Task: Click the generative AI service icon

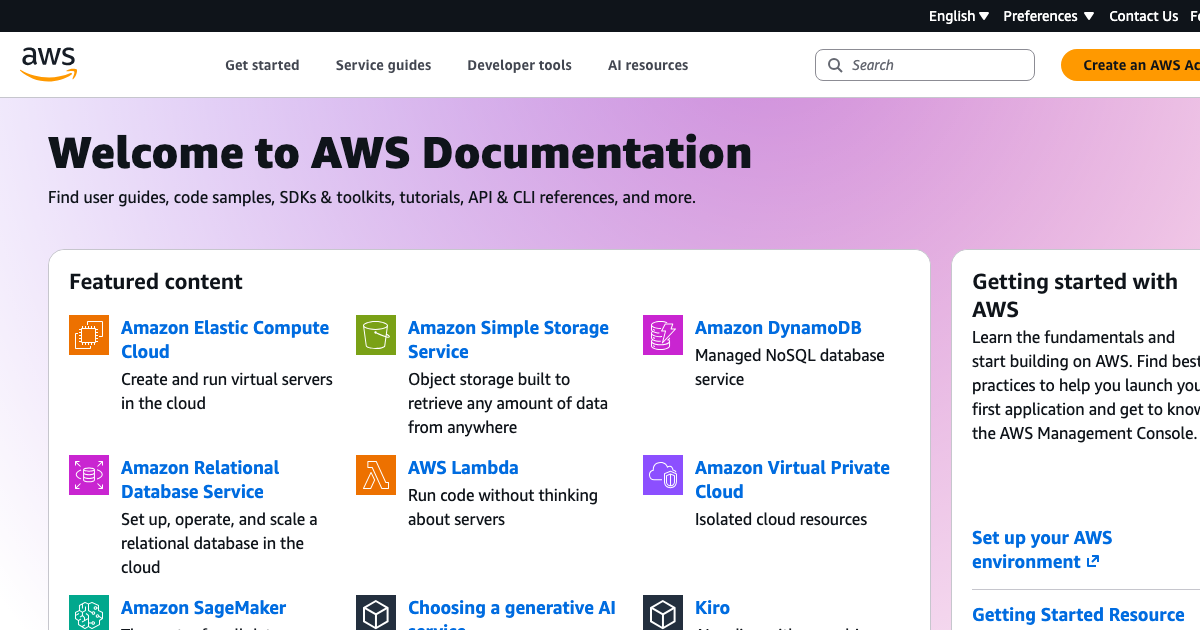Action: [375, 612]
